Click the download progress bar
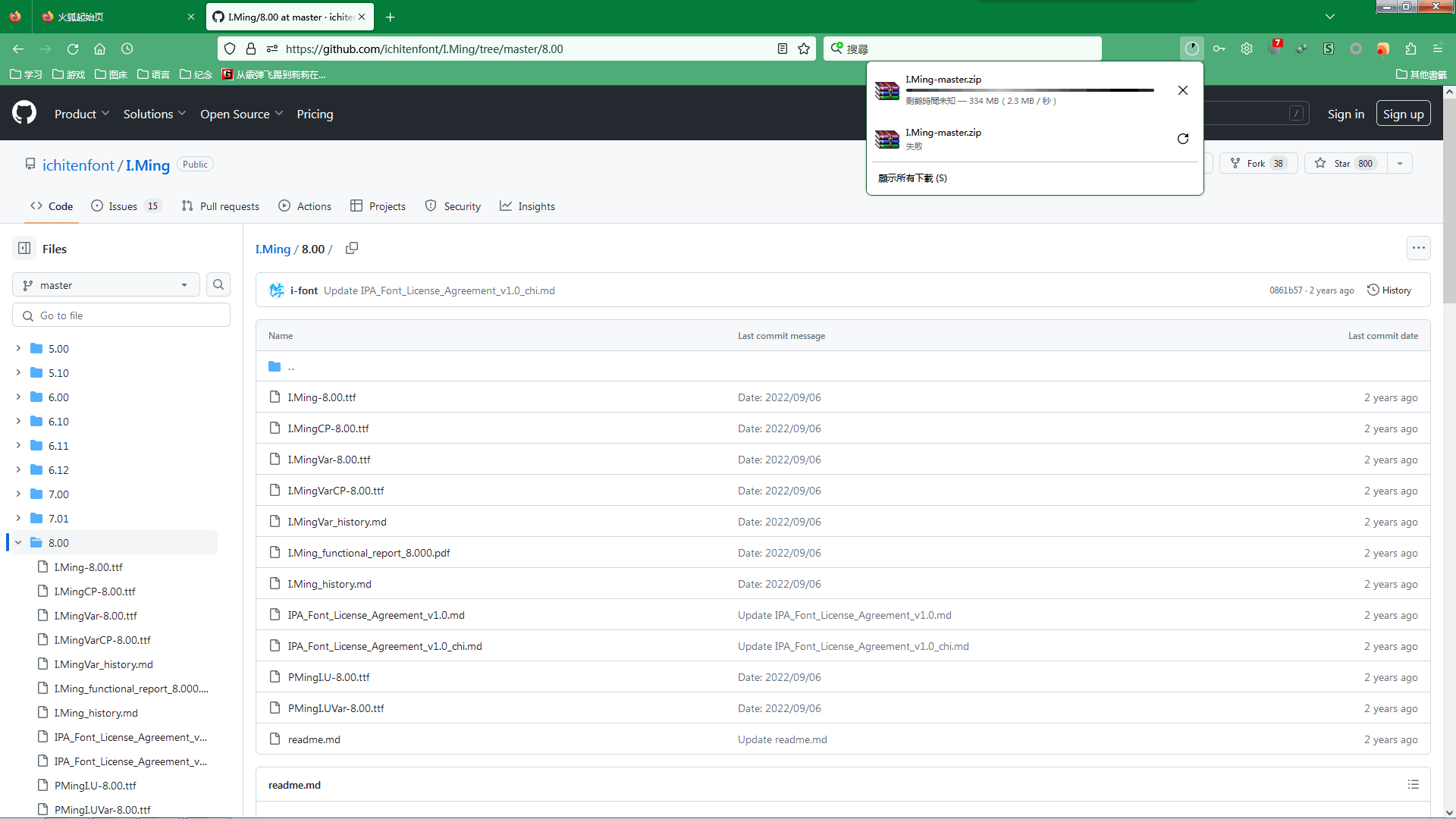This screenshot has height=819, width=1456. tap(1030, 90)
